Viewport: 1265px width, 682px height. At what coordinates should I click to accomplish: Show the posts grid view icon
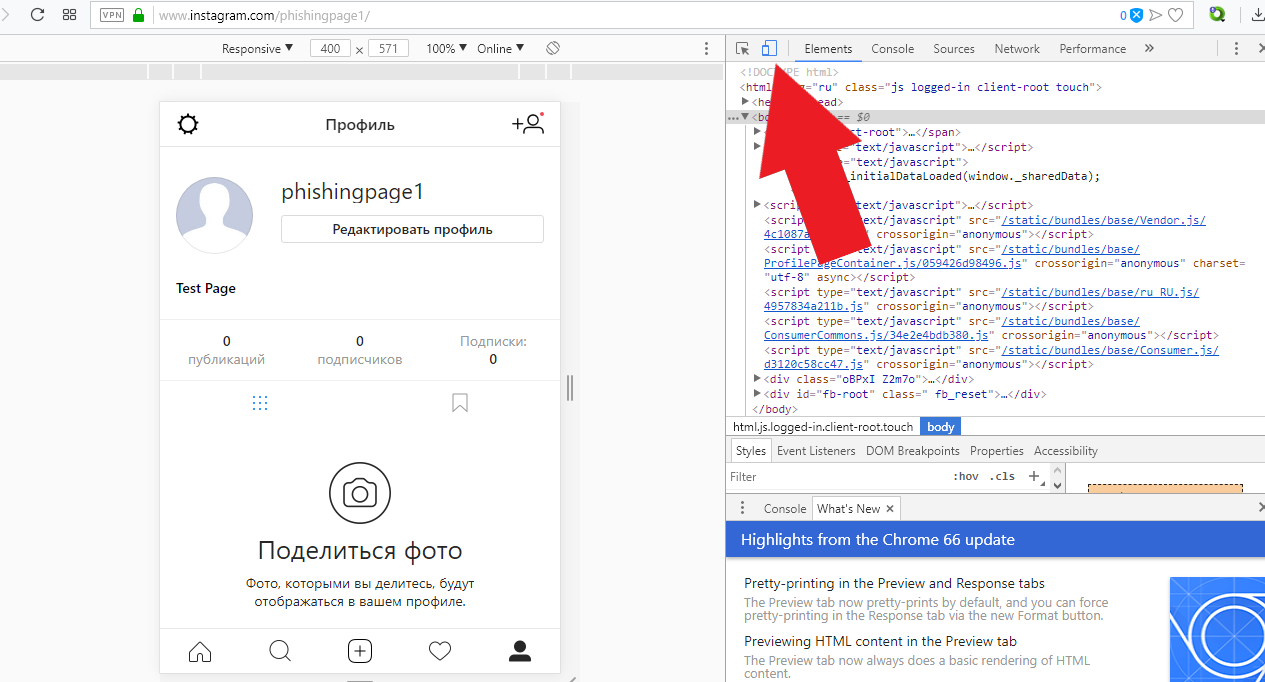(260, 403)
